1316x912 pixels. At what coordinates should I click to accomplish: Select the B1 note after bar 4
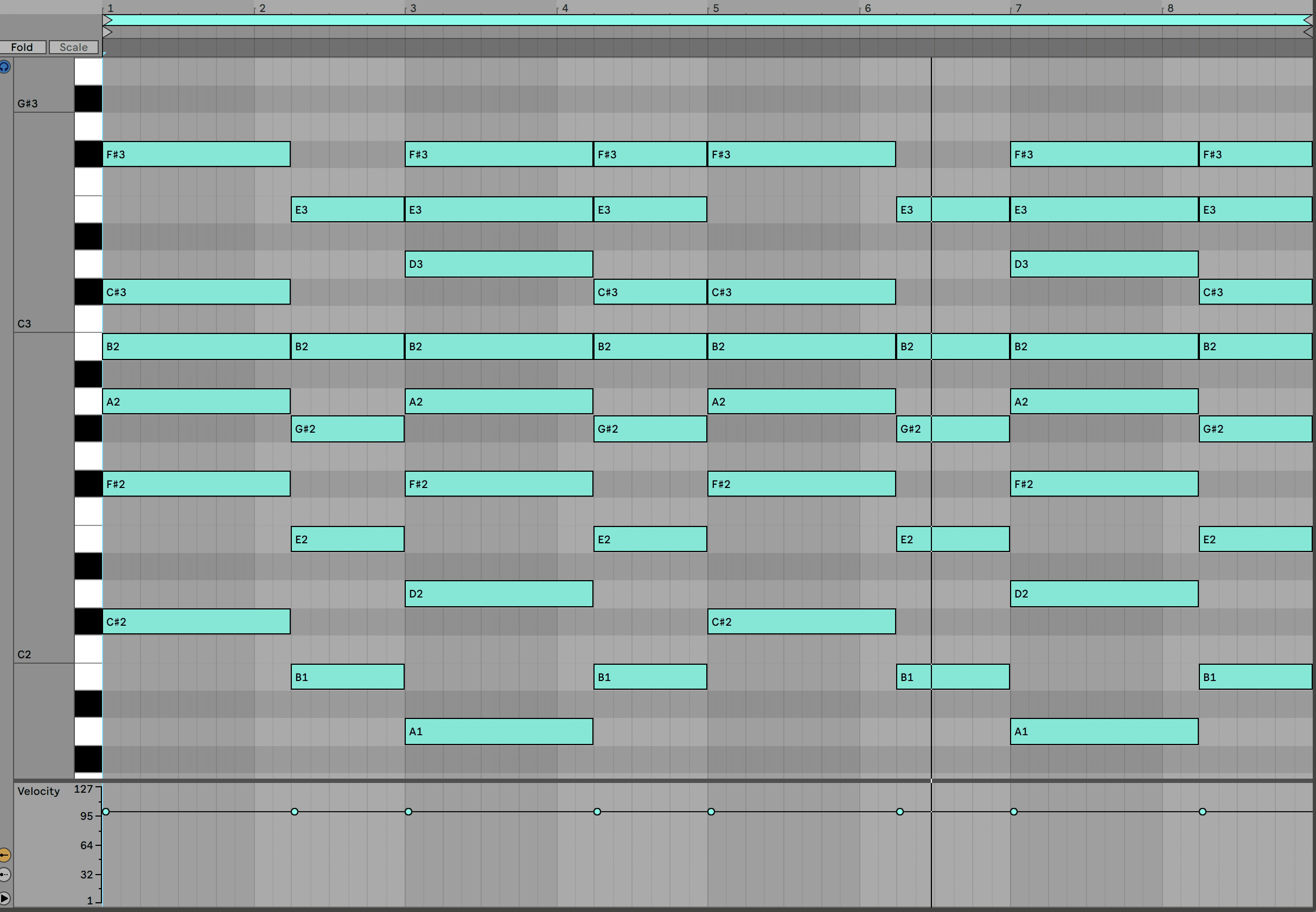650,677
